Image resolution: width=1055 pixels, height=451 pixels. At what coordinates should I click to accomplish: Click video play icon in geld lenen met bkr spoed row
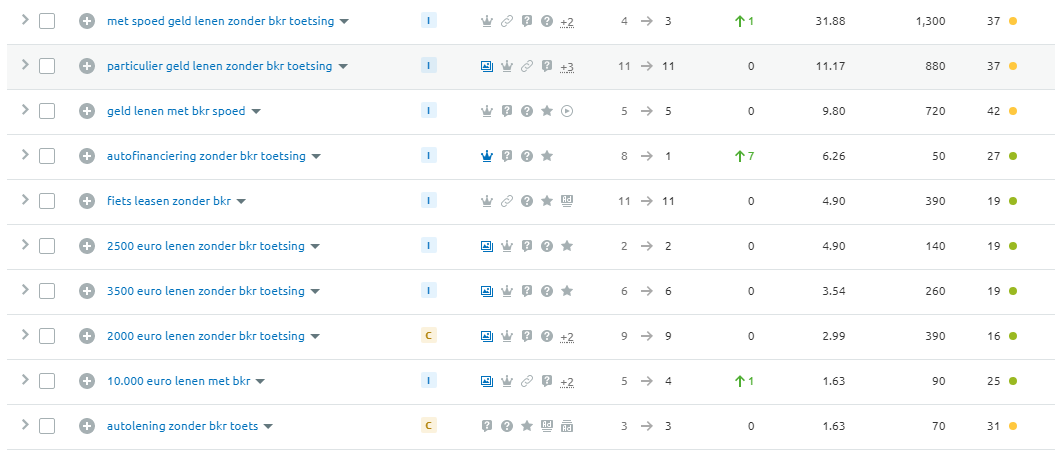pos(567,111)
